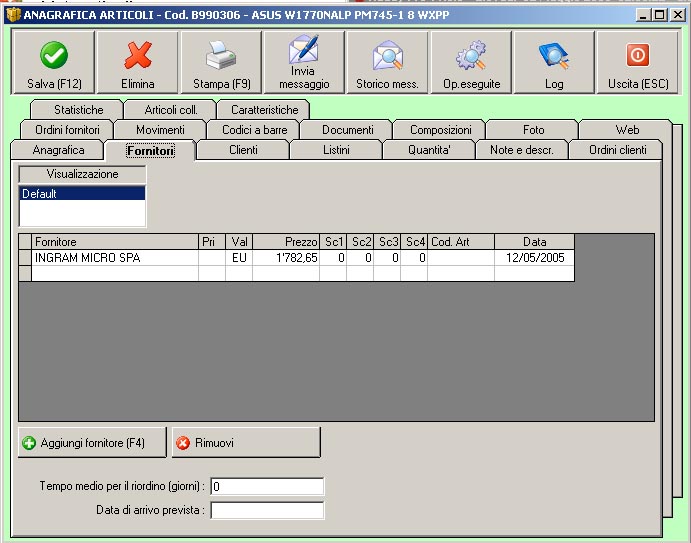This screenshot has width=691, height=543.
Task: Click the red Rimuovi button
Action: tap(246, 442)
